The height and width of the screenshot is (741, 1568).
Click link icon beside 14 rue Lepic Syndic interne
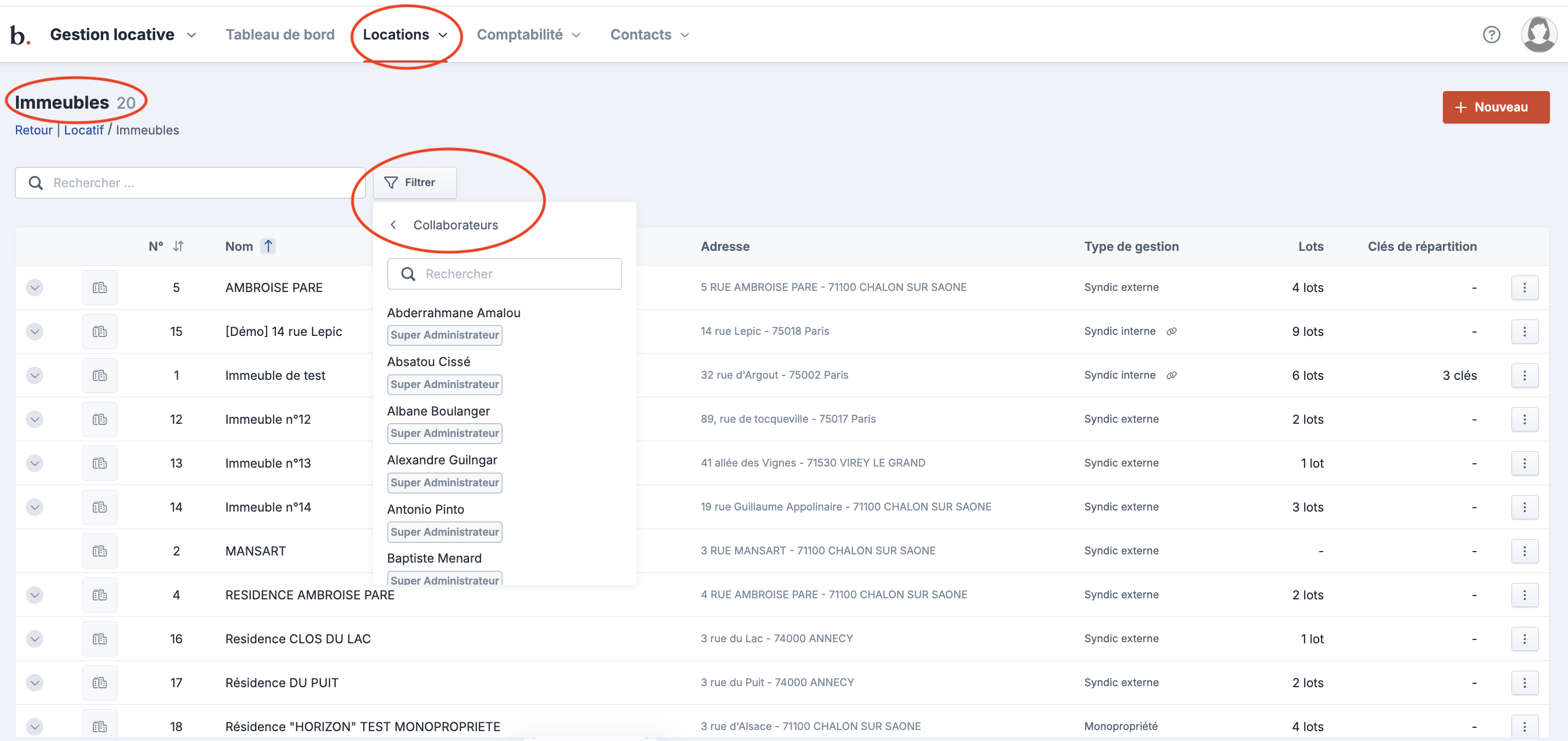coord(1171,331)
